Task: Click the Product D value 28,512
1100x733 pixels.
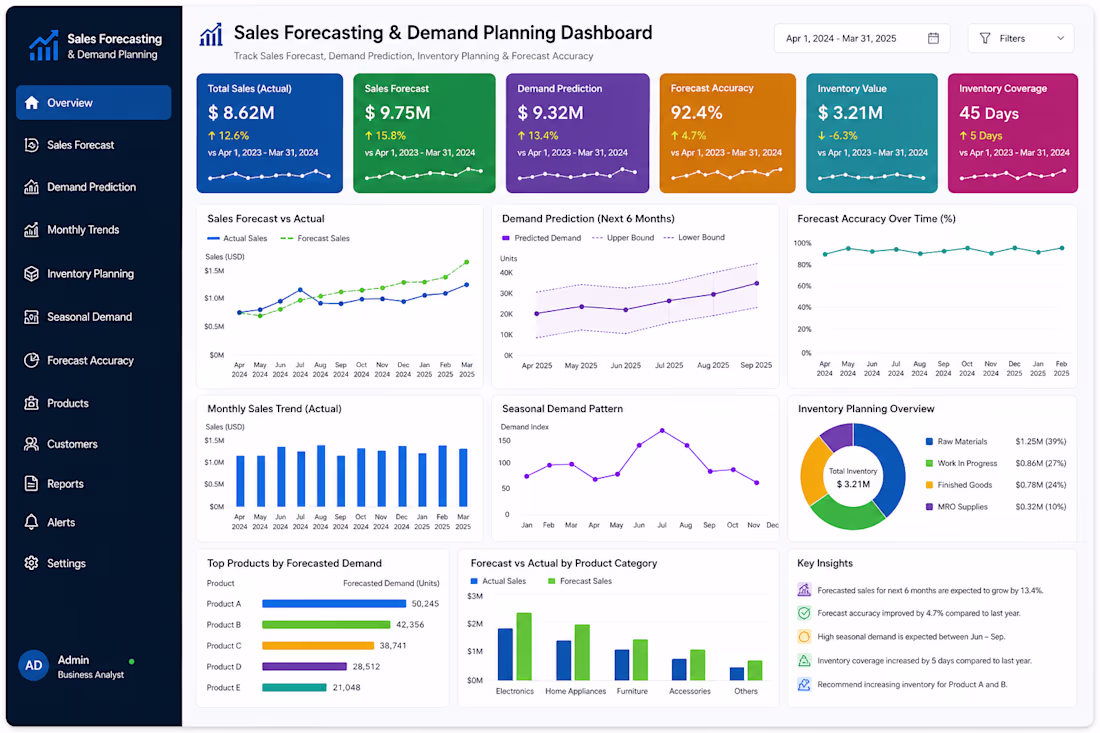Action: pyautogui.click(x=366, y=666)
